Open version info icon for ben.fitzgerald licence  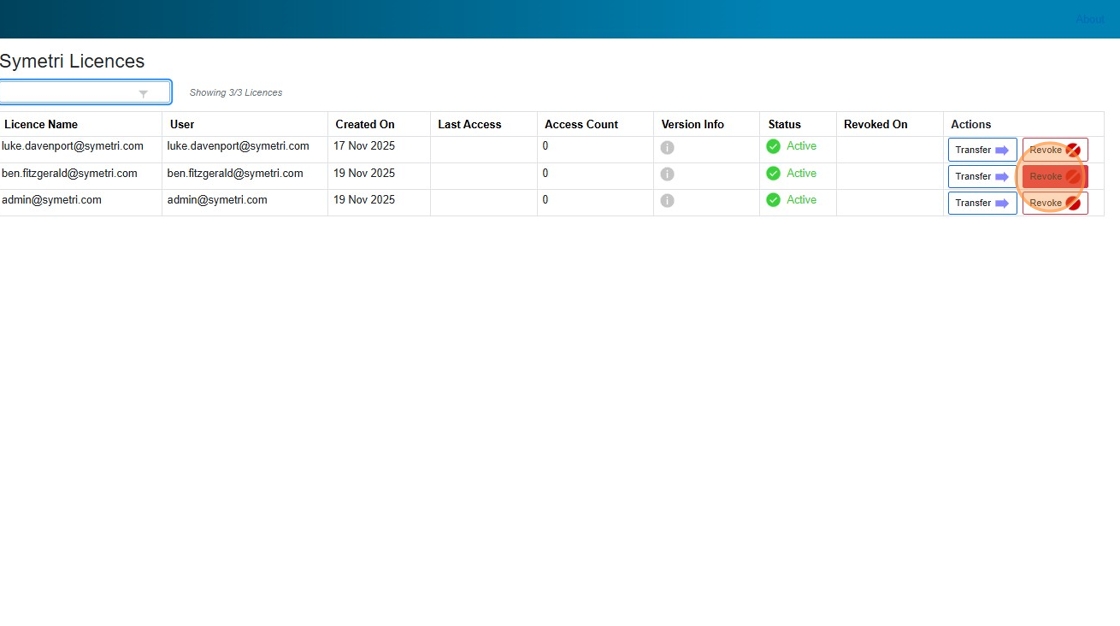coord(667,174)
